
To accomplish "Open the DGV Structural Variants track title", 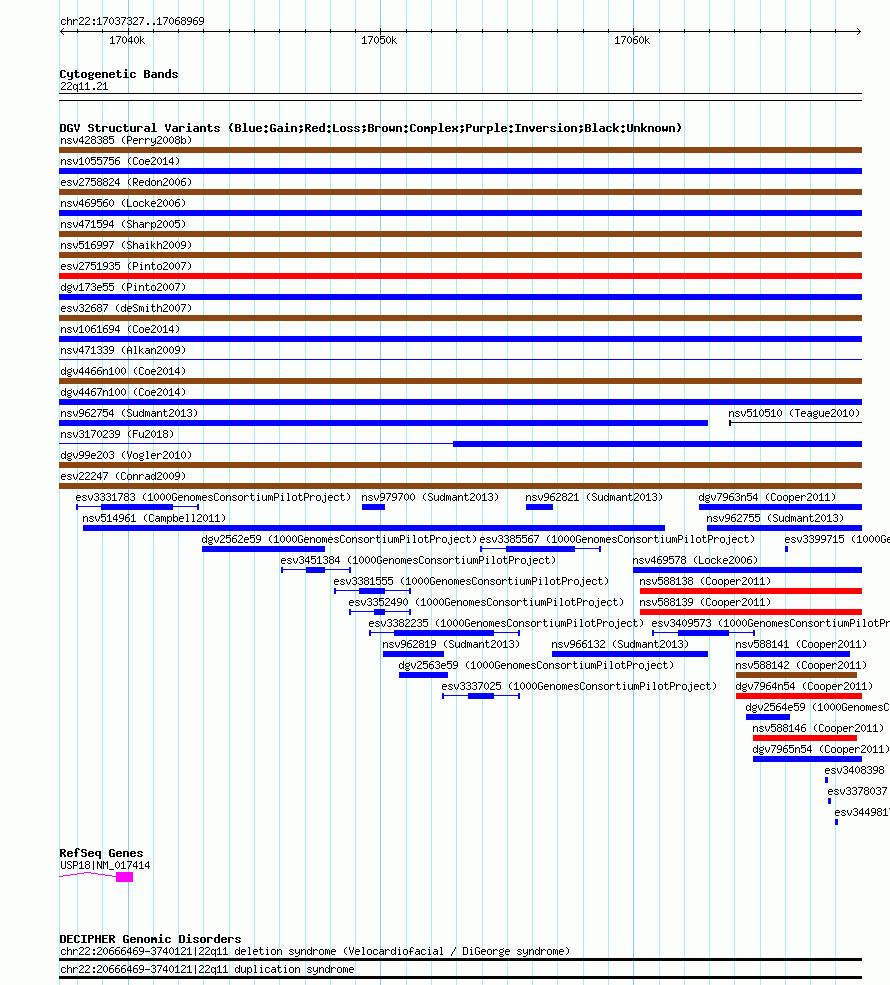I will pos(371,128).
